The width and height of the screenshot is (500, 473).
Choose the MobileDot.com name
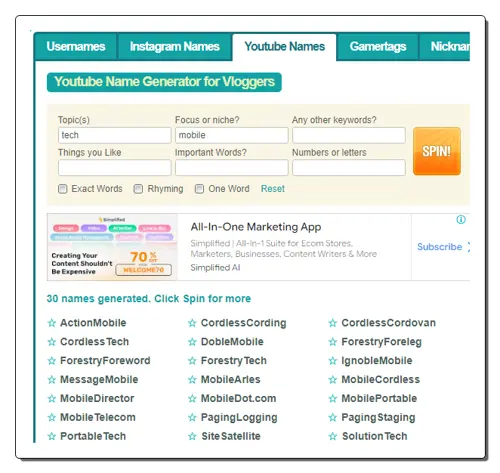pos(238,399)
